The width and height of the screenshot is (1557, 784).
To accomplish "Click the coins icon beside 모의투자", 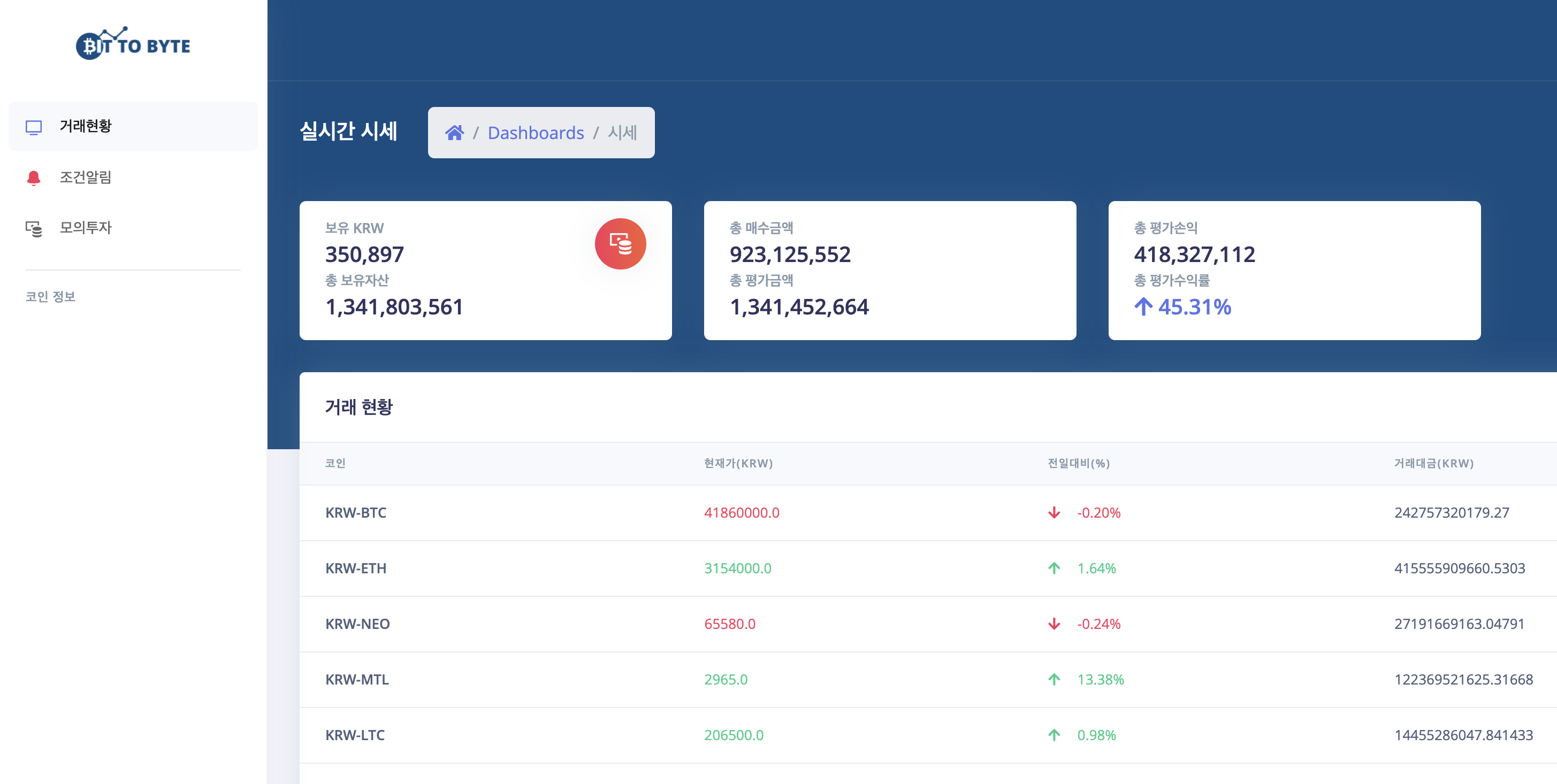I will 34,228.
